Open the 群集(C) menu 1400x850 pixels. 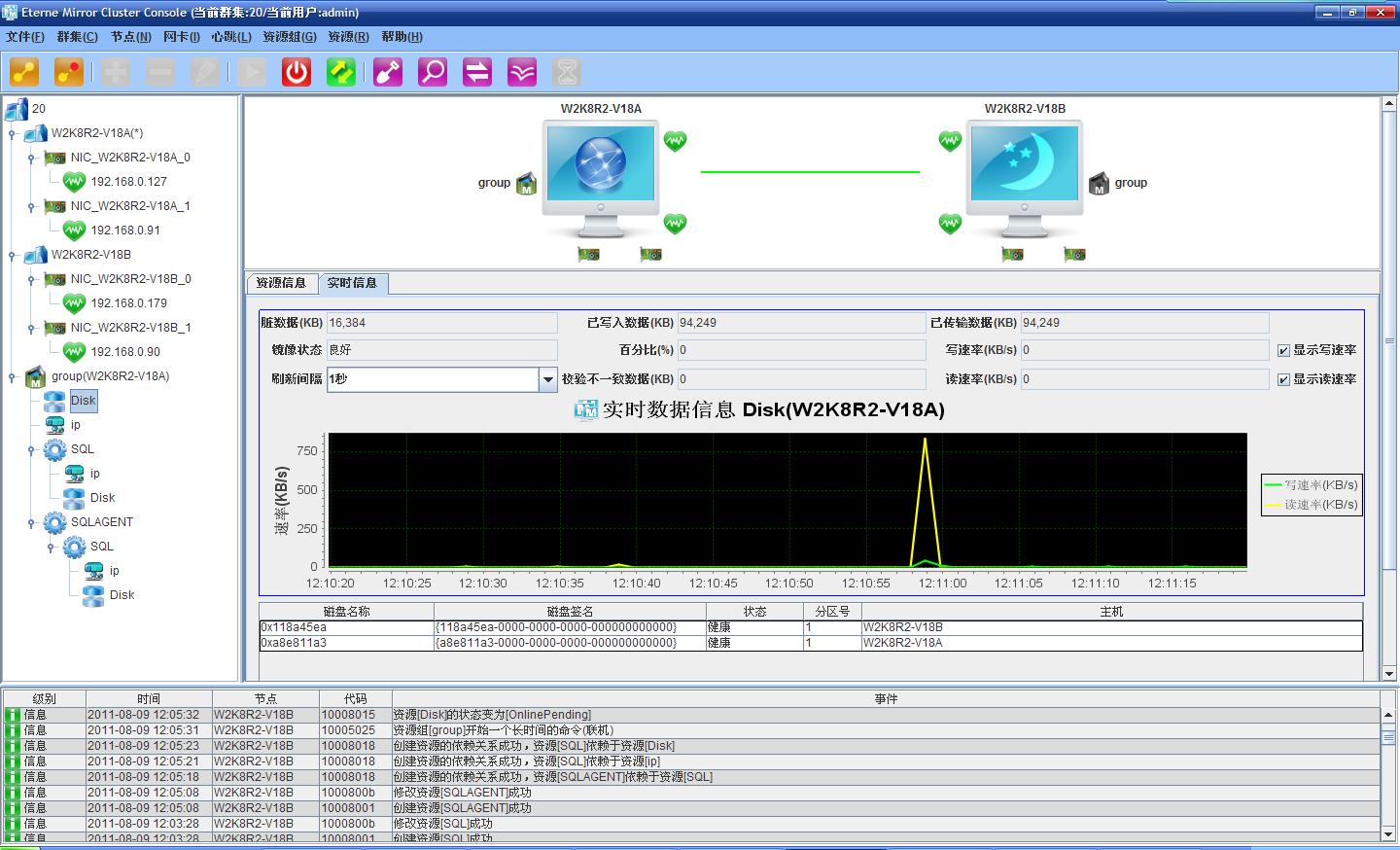[77, 36]
